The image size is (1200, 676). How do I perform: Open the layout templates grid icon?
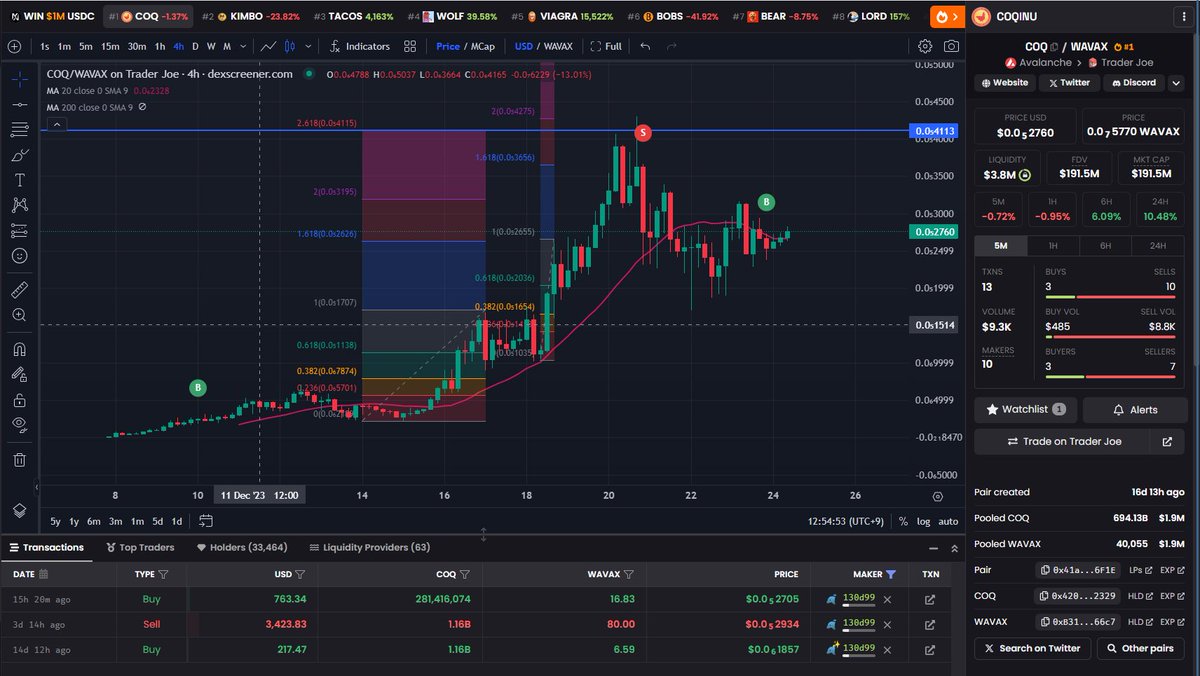[410, 46]
